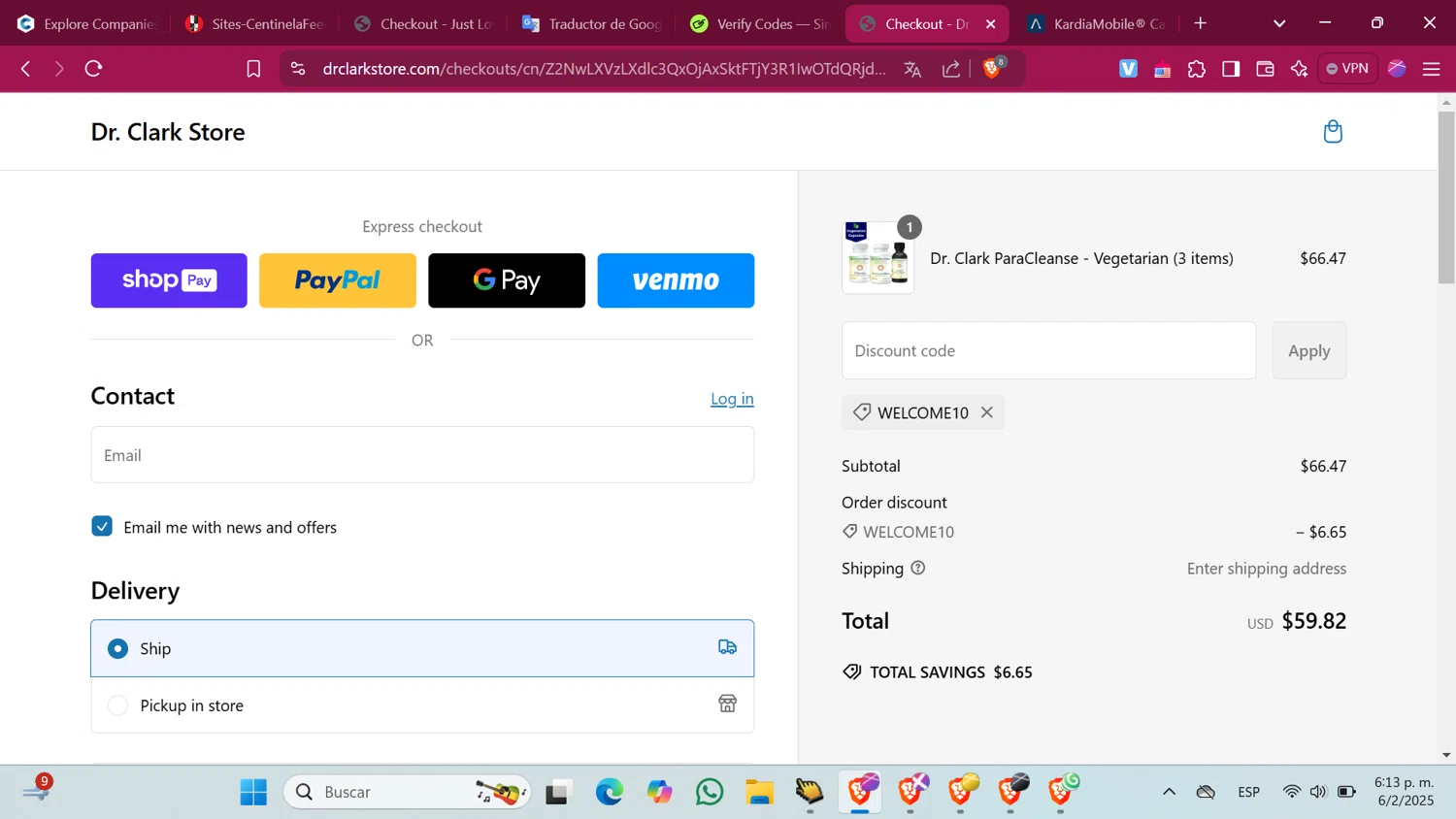Toggle the Brave VPN button
Viewport: 1456px width, 819px height.
coord(1347,69)
